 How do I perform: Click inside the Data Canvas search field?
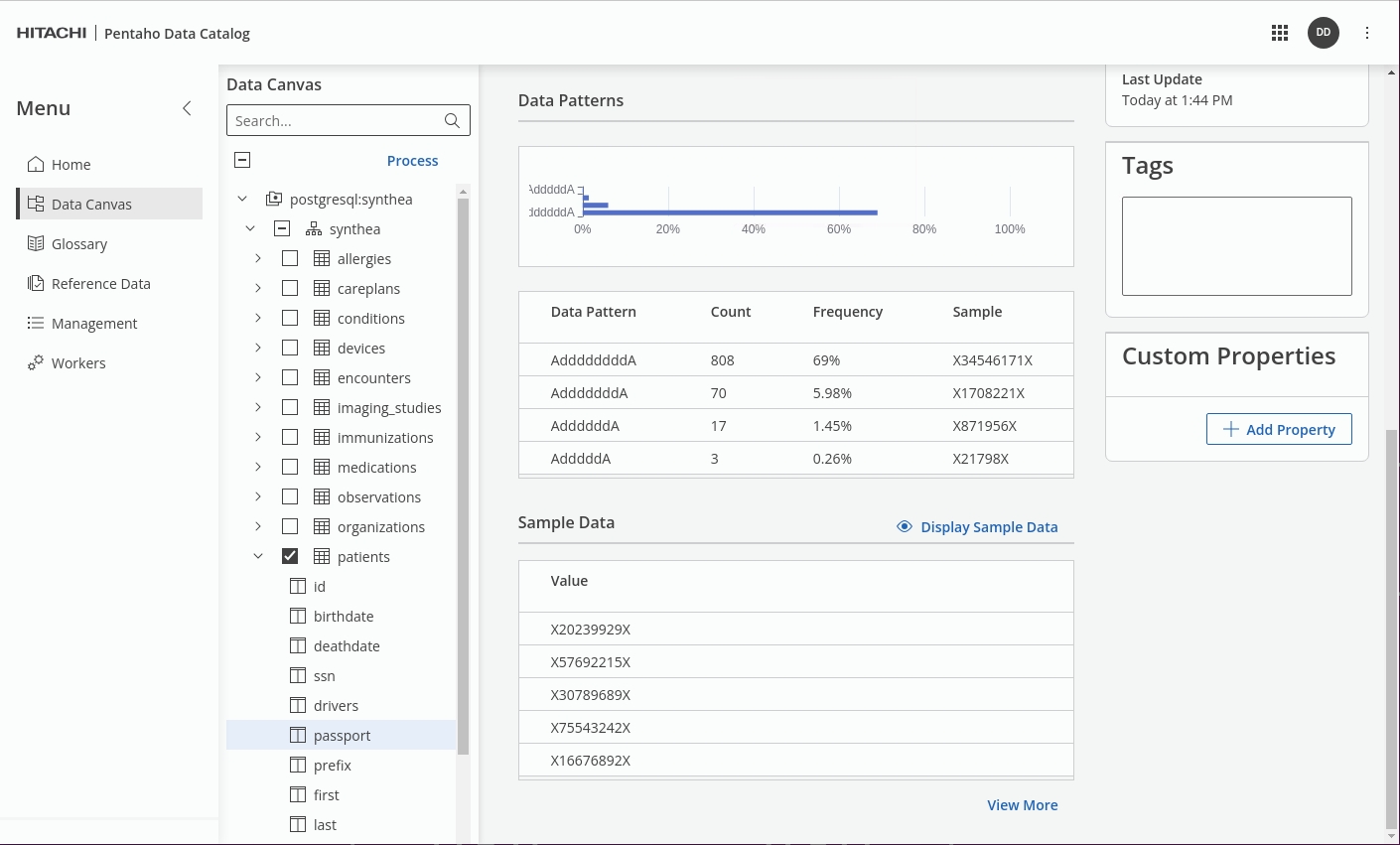click(335, 121)
